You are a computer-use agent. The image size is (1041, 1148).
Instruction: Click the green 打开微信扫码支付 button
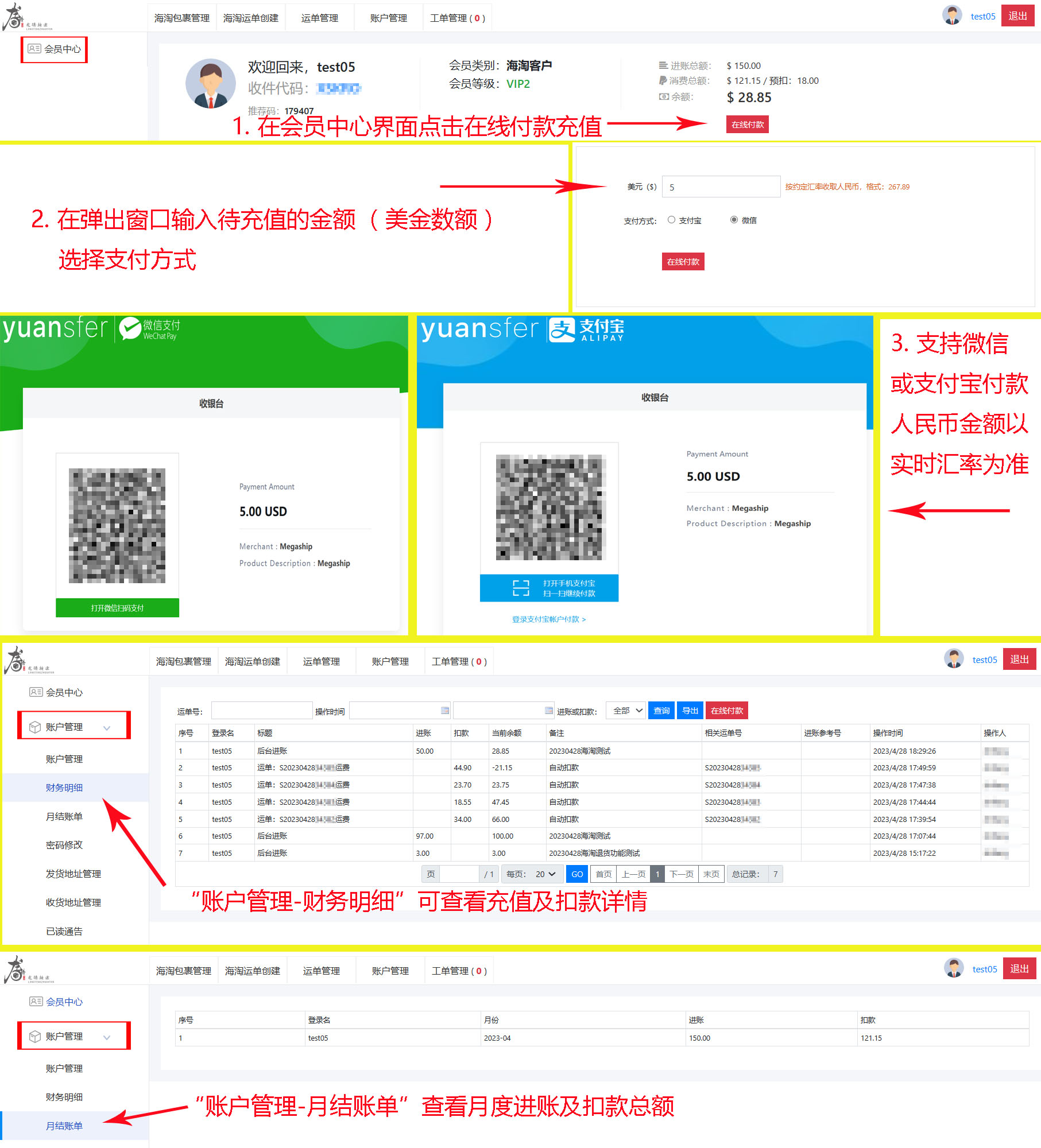point(117,608)
